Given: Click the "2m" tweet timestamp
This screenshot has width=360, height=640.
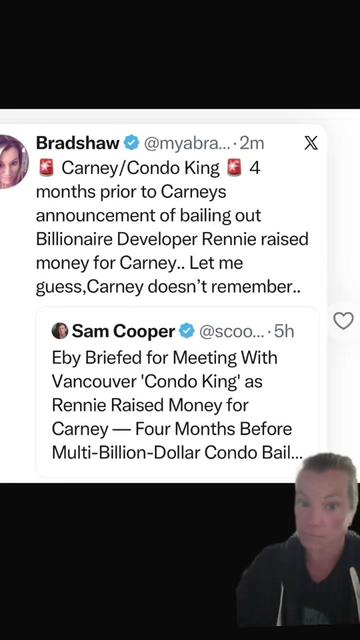Looking at the screenshot, I should click(252, 144).
